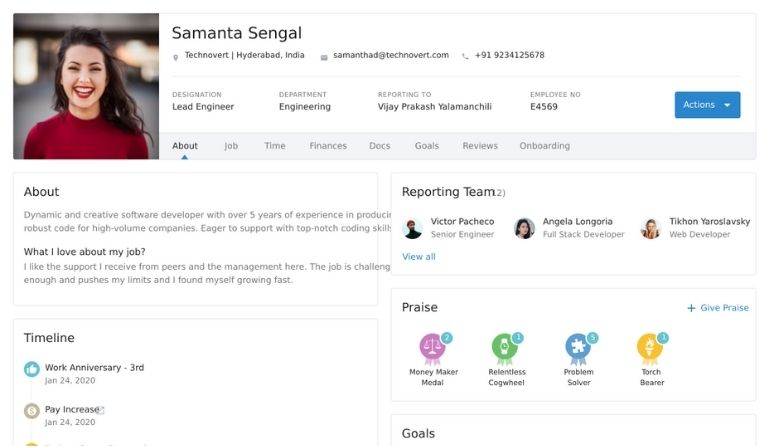Screen dimensions: 769x446
Task: Switch to the Job tab
Action: 231,146
